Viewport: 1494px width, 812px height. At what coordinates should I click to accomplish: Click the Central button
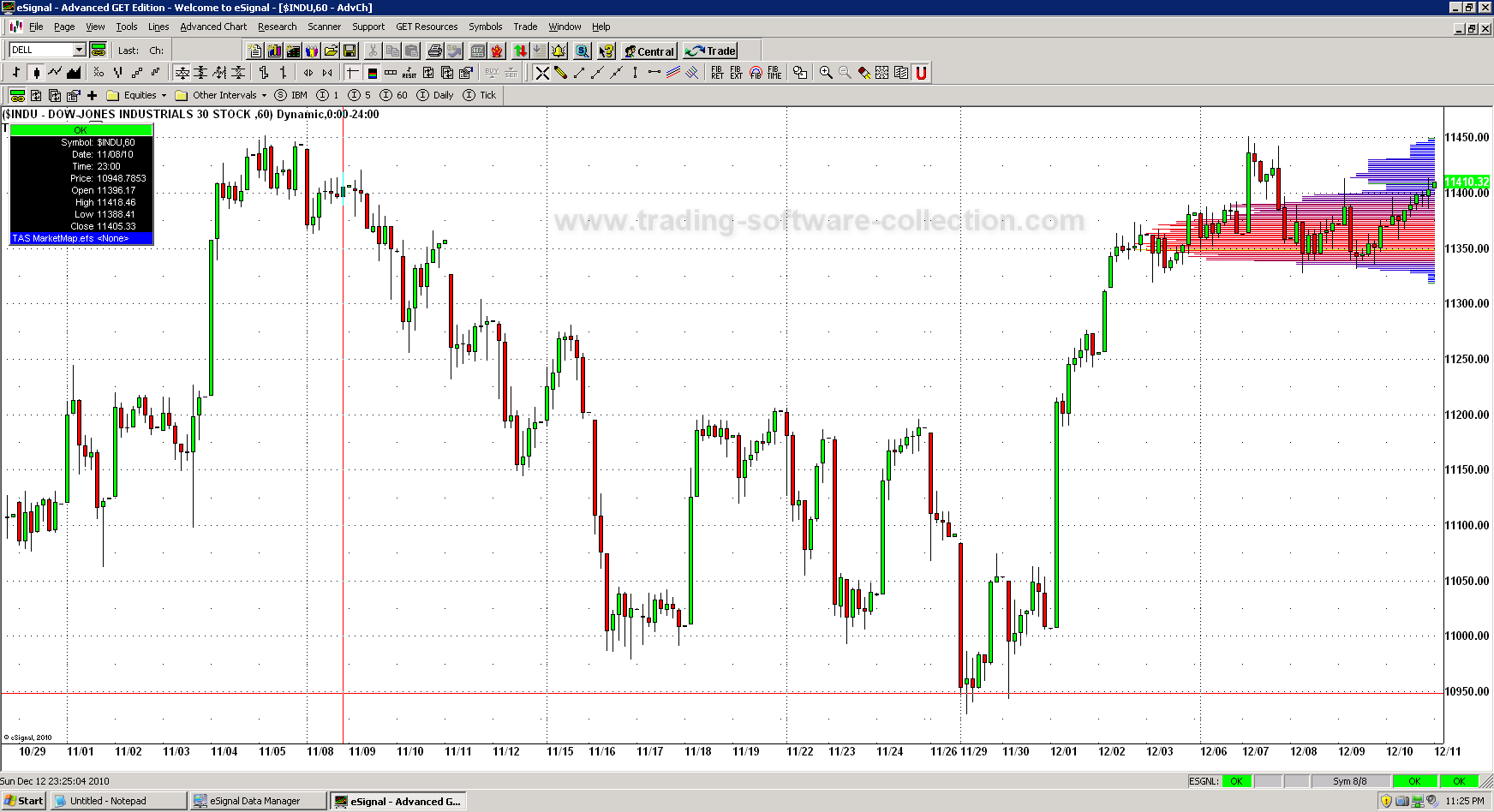[x=649, y=51]
